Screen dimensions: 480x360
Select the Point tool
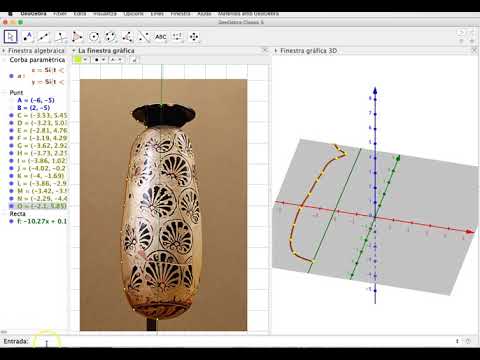point(28,37)
